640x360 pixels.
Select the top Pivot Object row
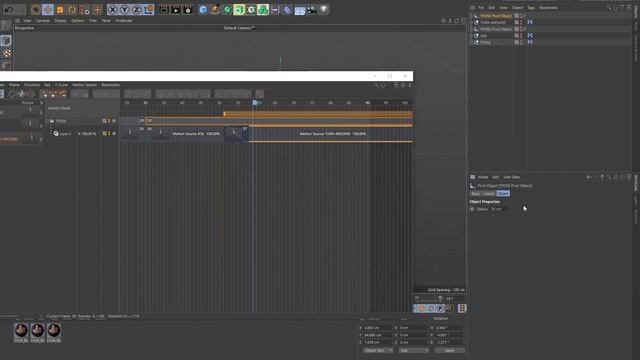[496, 16]
